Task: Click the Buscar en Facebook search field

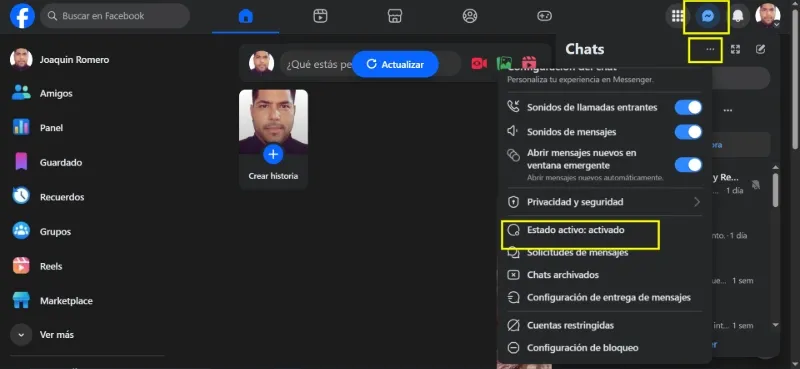Action: click(x=115, y=16)
